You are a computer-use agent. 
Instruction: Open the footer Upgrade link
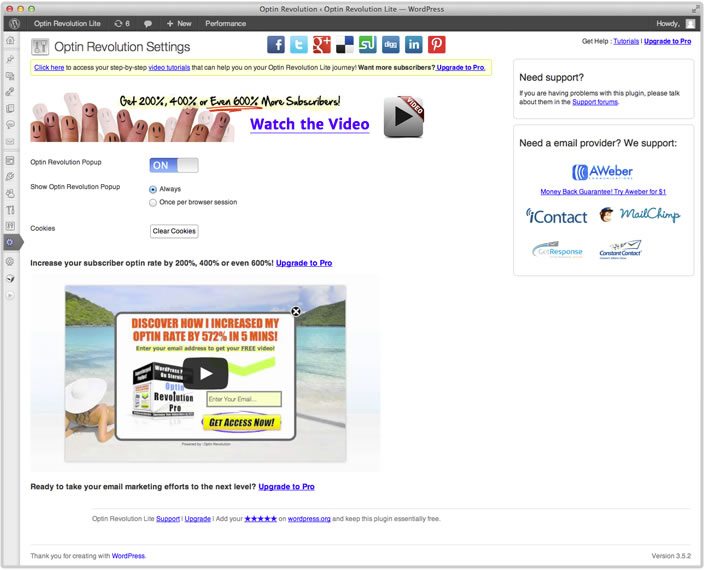(197, 519)
